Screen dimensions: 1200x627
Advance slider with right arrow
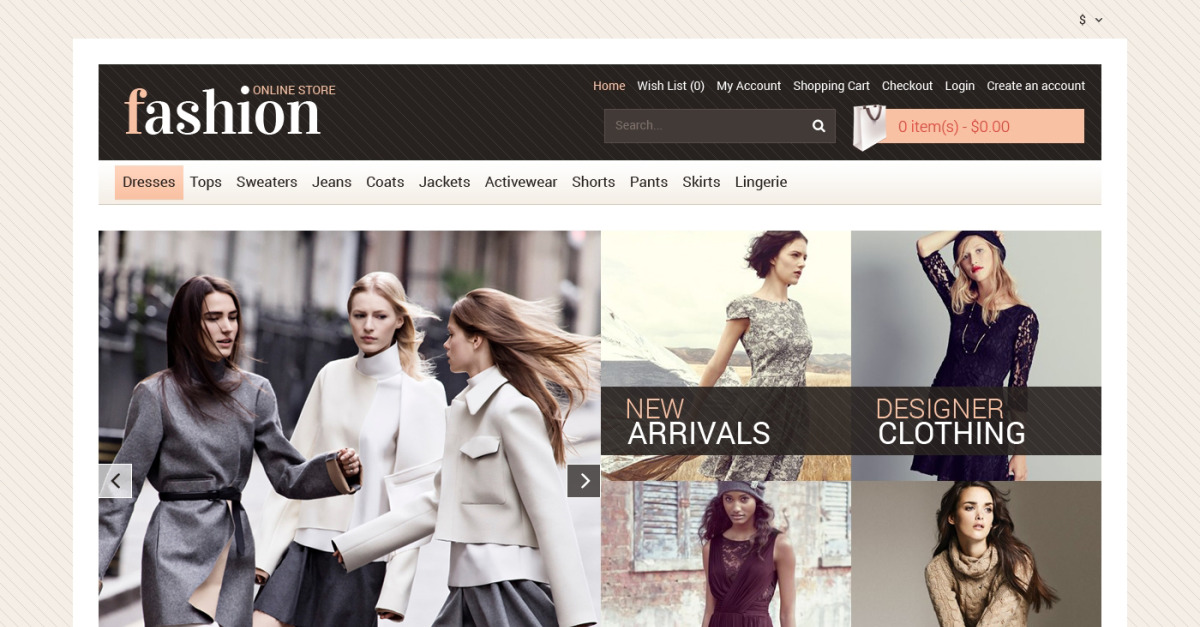click(x=584, y=481)
